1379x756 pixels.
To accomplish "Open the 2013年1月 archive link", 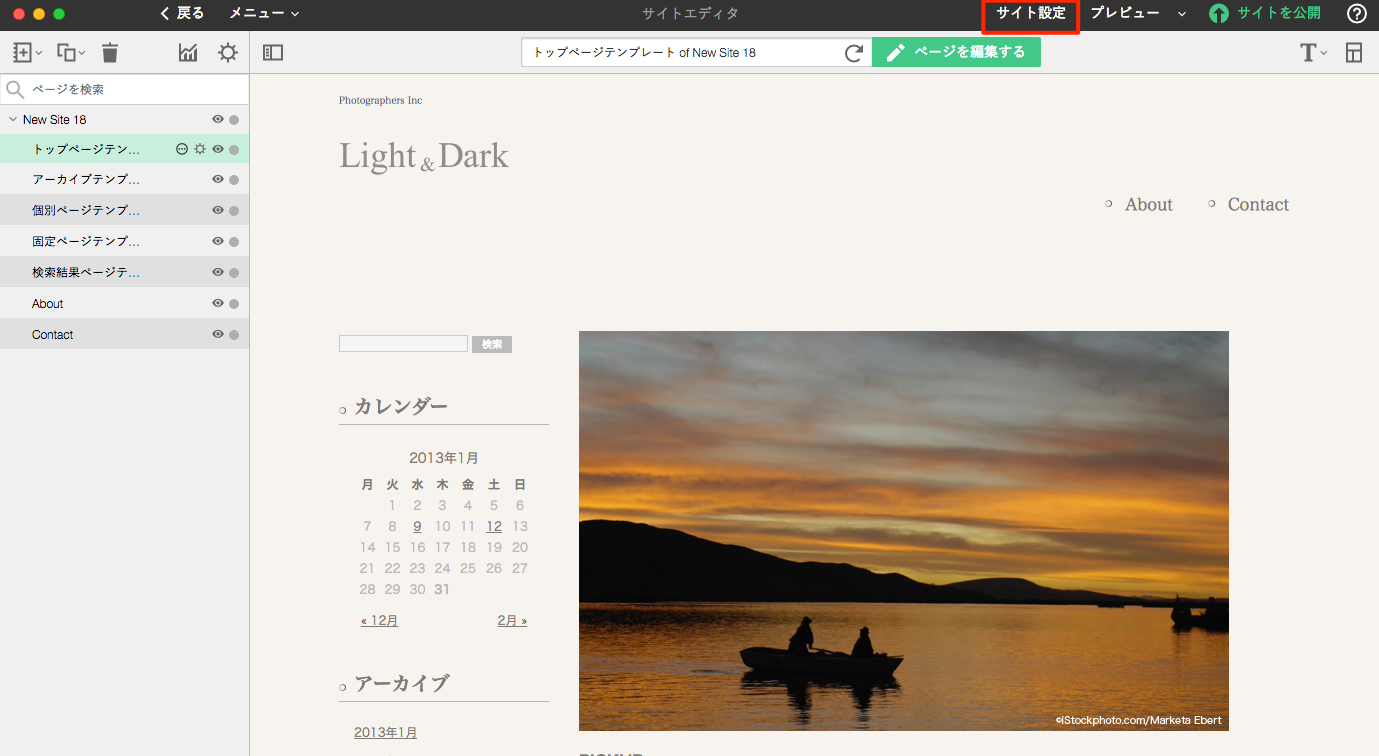I will (x=385, y=732).
